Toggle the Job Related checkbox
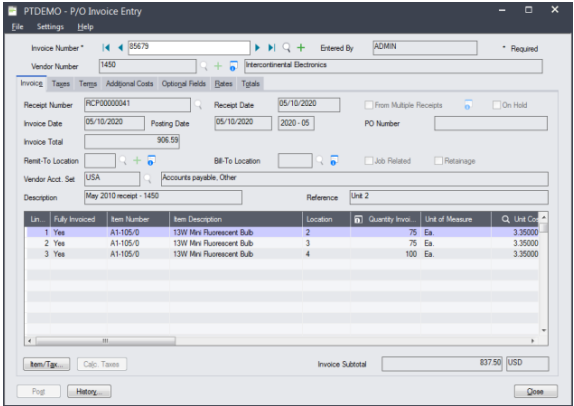The width and height of the screenshot is (574, 406). (x=369, y=161)
